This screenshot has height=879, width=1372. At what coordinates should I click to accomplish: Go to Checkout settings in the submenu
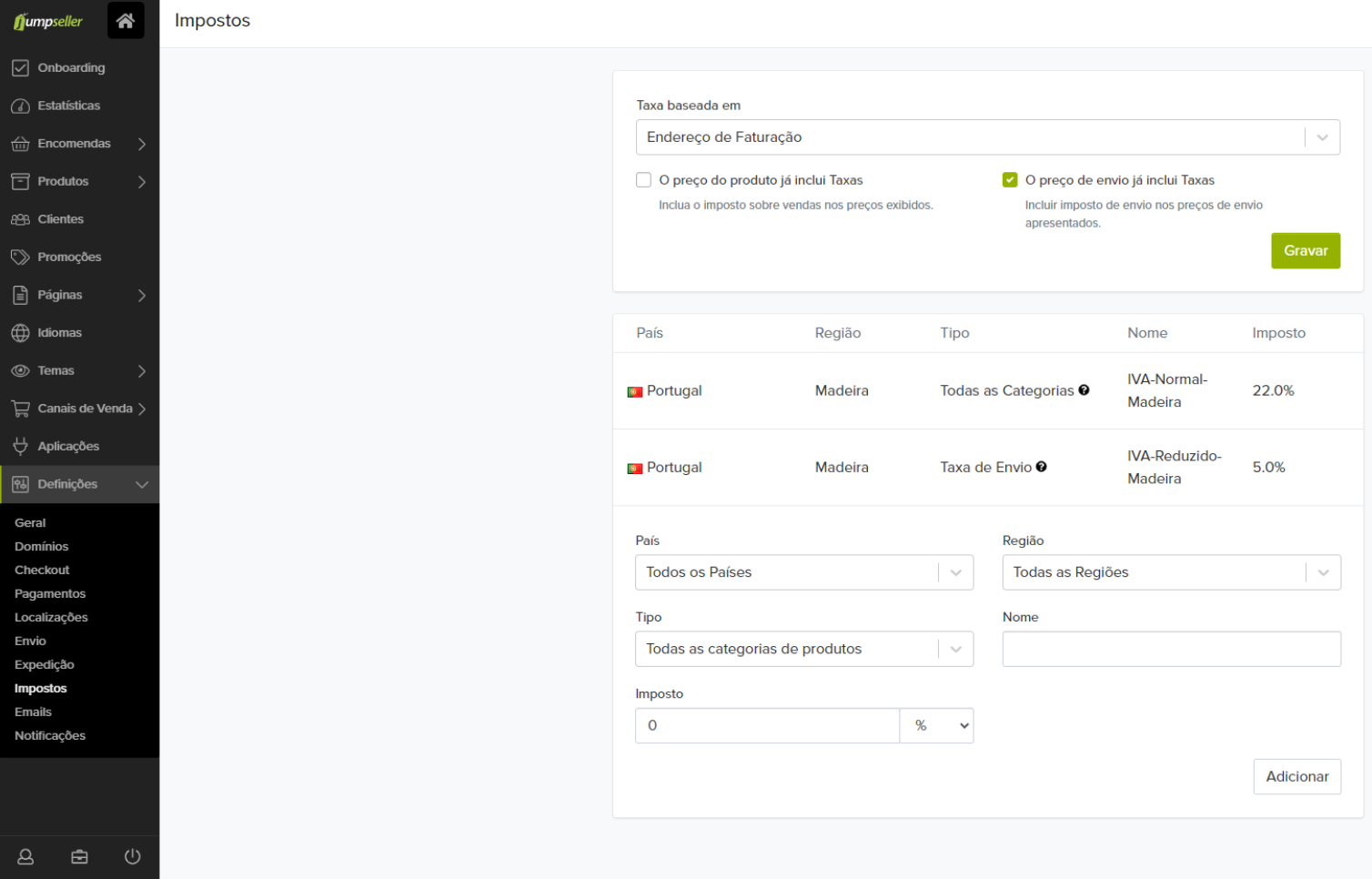point(42,571)
